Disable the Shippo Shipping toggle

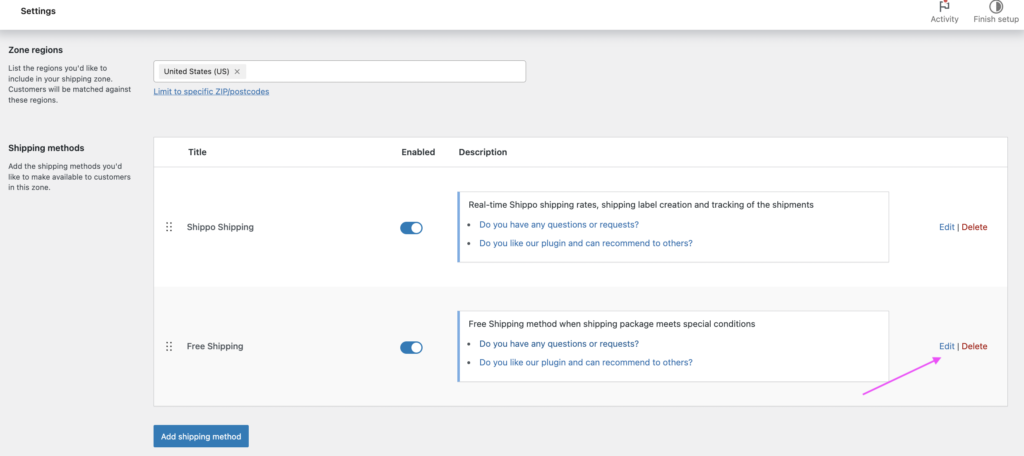point(411,228)
